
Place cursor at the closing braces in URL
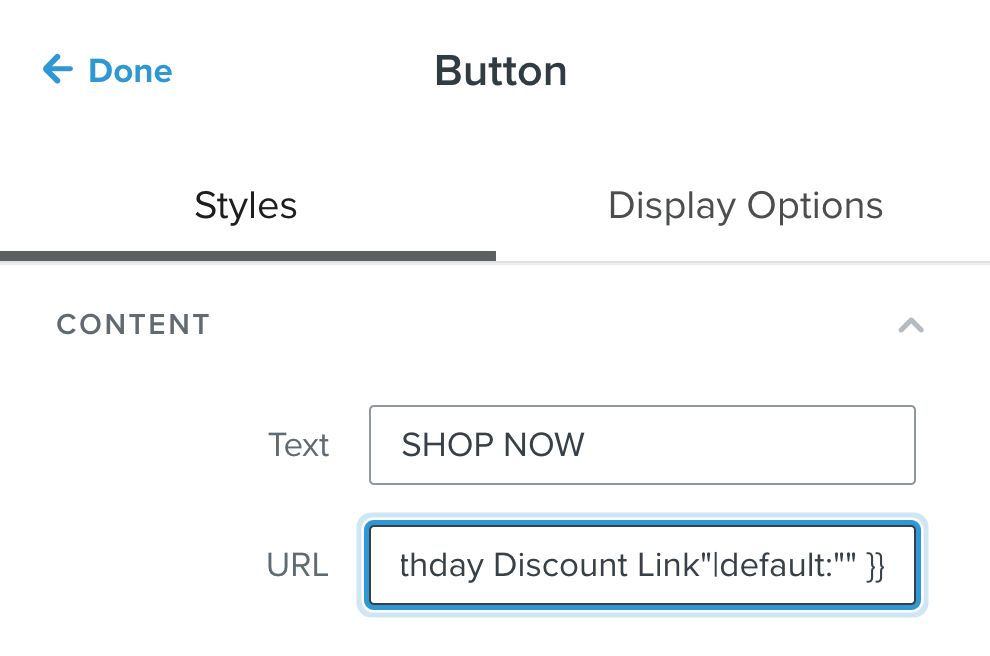[x=876, y=567]
